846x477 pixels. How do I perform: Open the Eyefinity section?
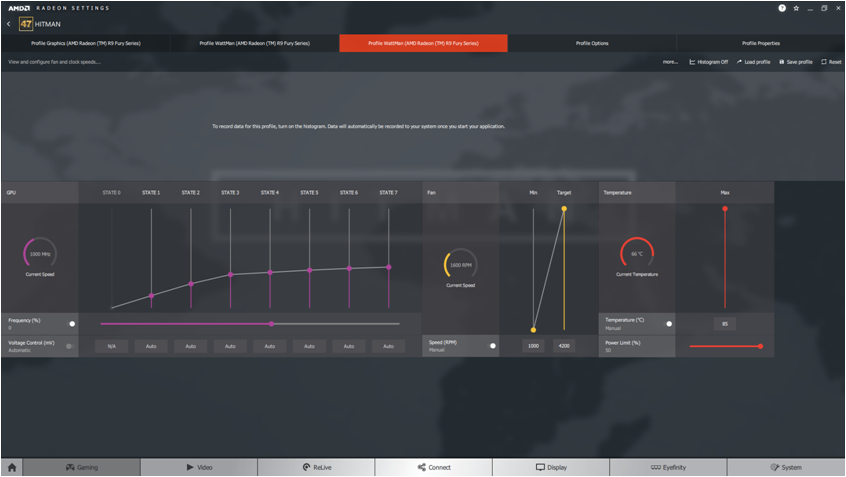tap(668, 467)
